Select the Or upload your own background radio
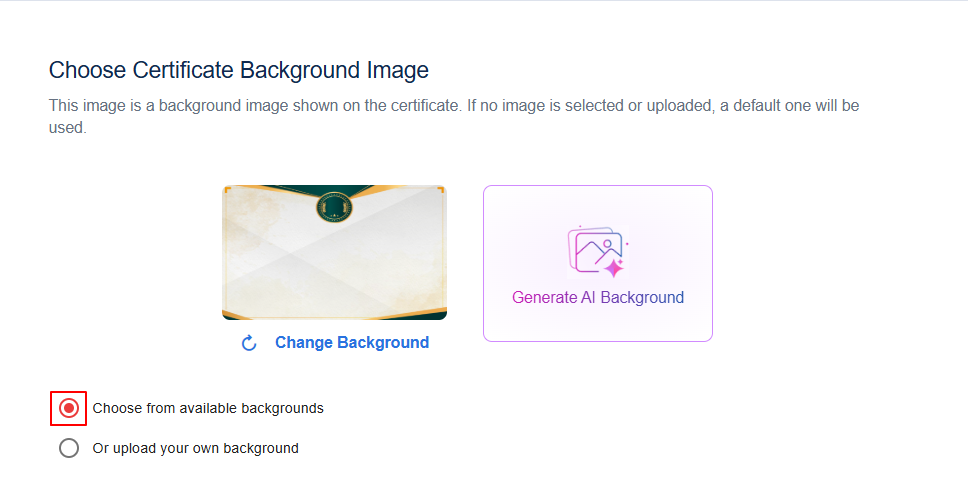 (x=69, y=448)
